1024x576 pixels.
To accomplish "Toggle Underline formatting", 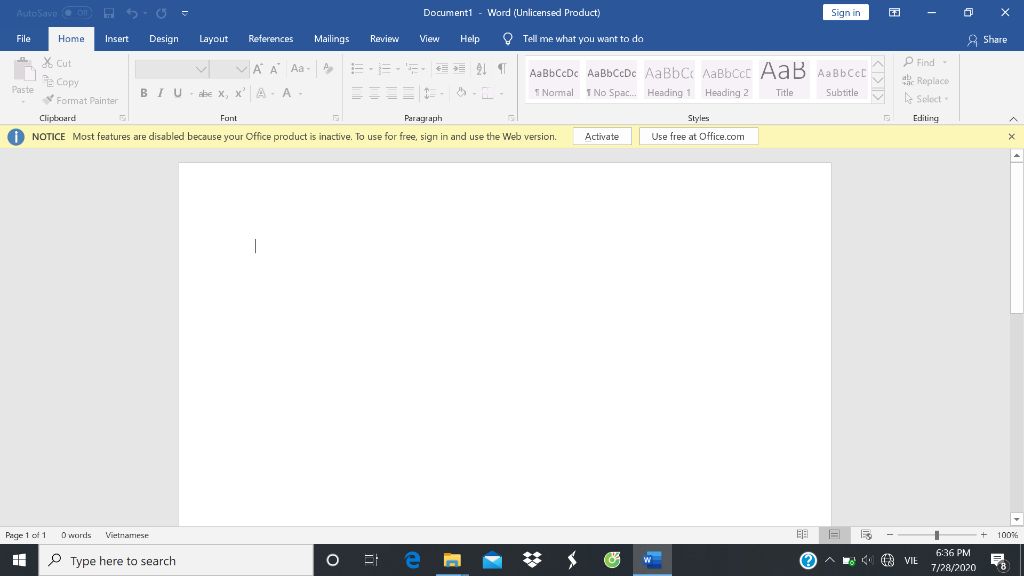I will (x=177, y=93).
